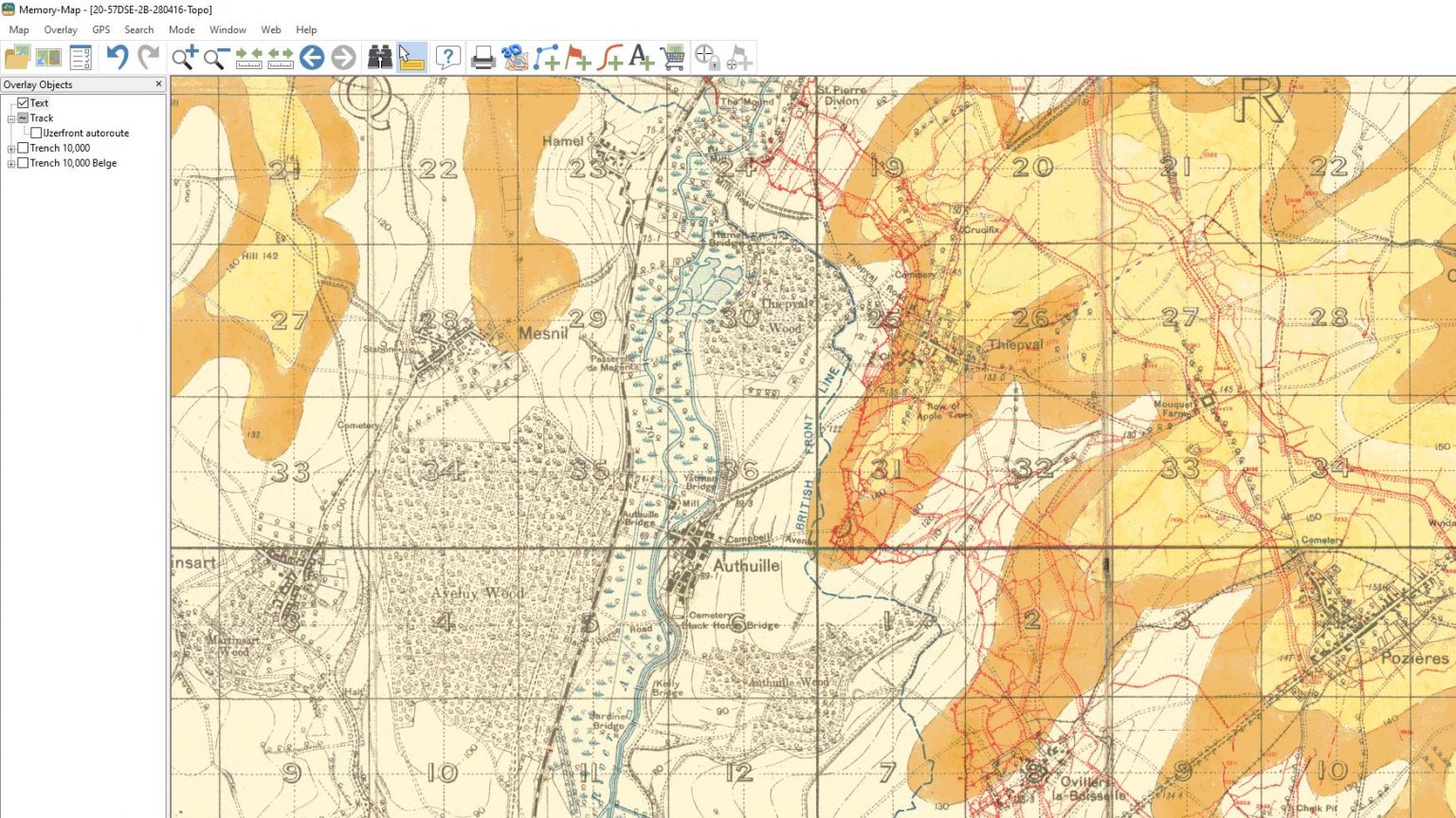Open the 3D view icon
The height and width of the screenshot is (818, 1456).
click(514, 56)
